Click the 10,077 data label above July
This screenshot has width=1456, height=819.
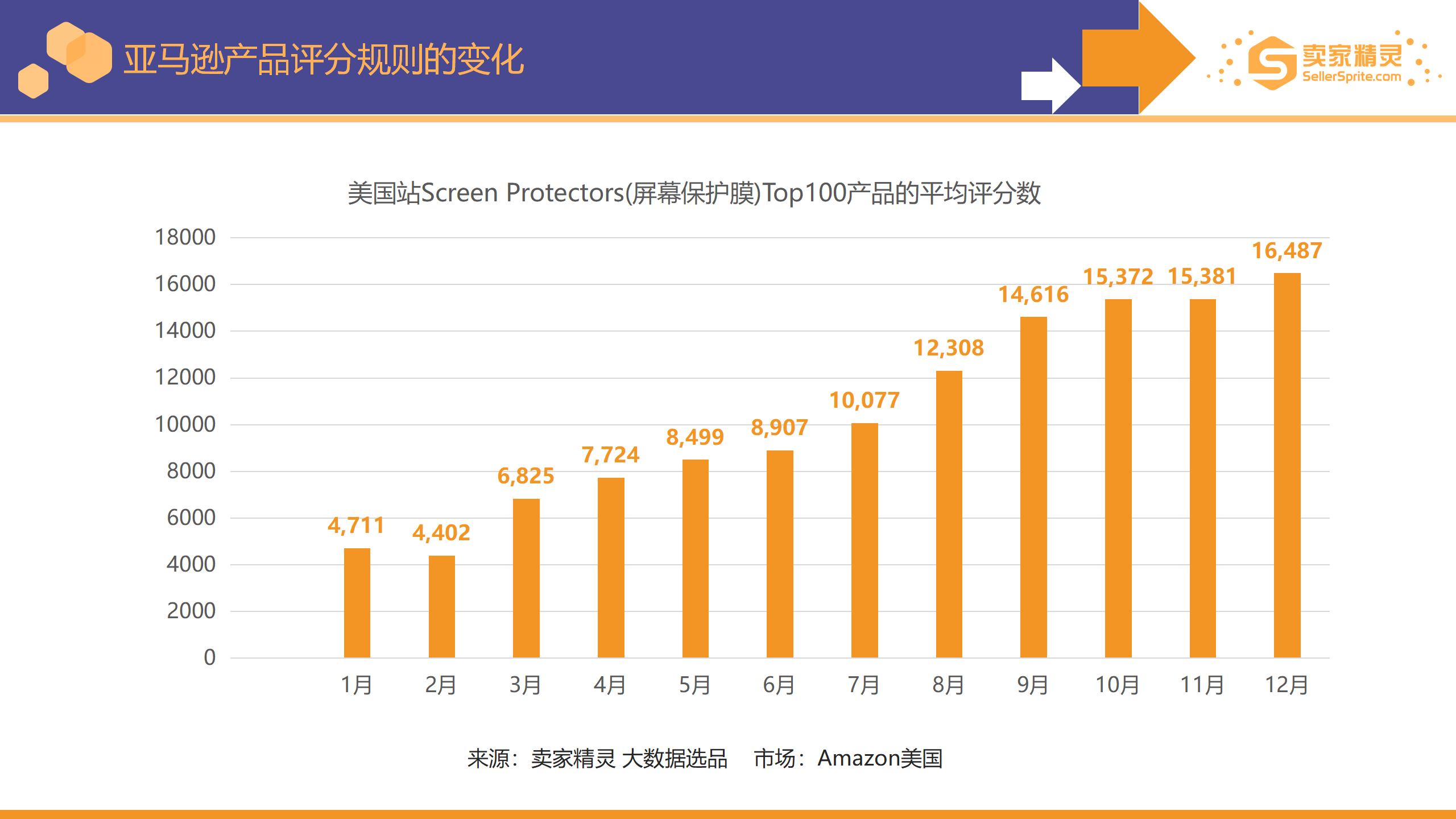coord(864,400)
